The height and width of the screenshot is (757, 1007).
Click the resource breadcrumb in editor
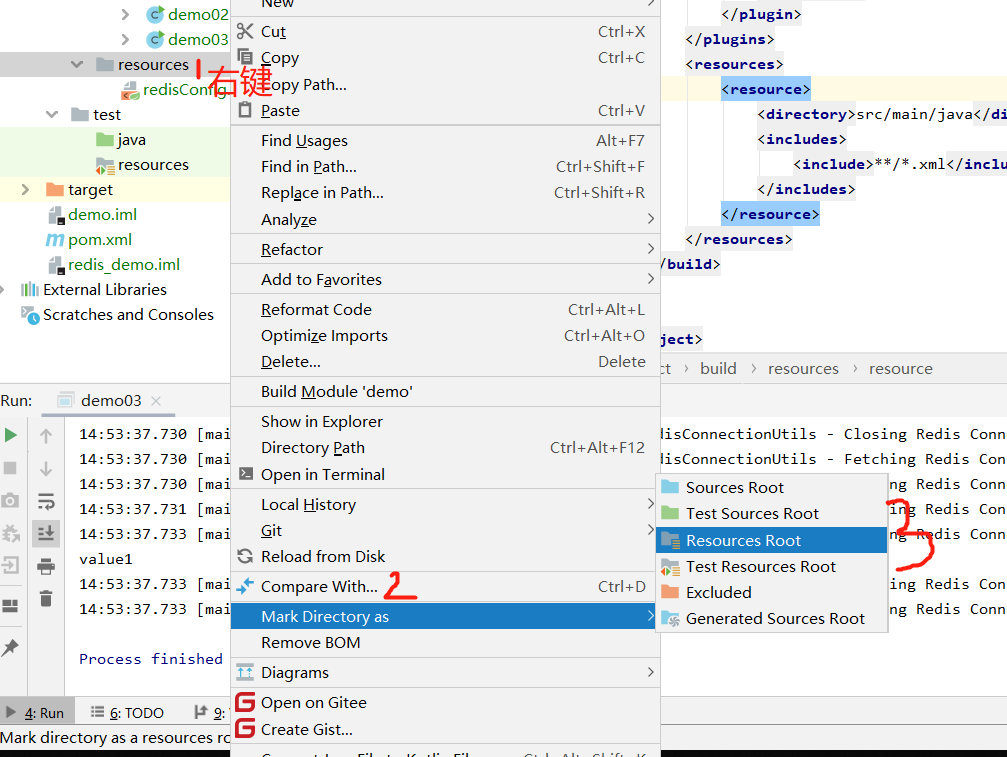900,369
